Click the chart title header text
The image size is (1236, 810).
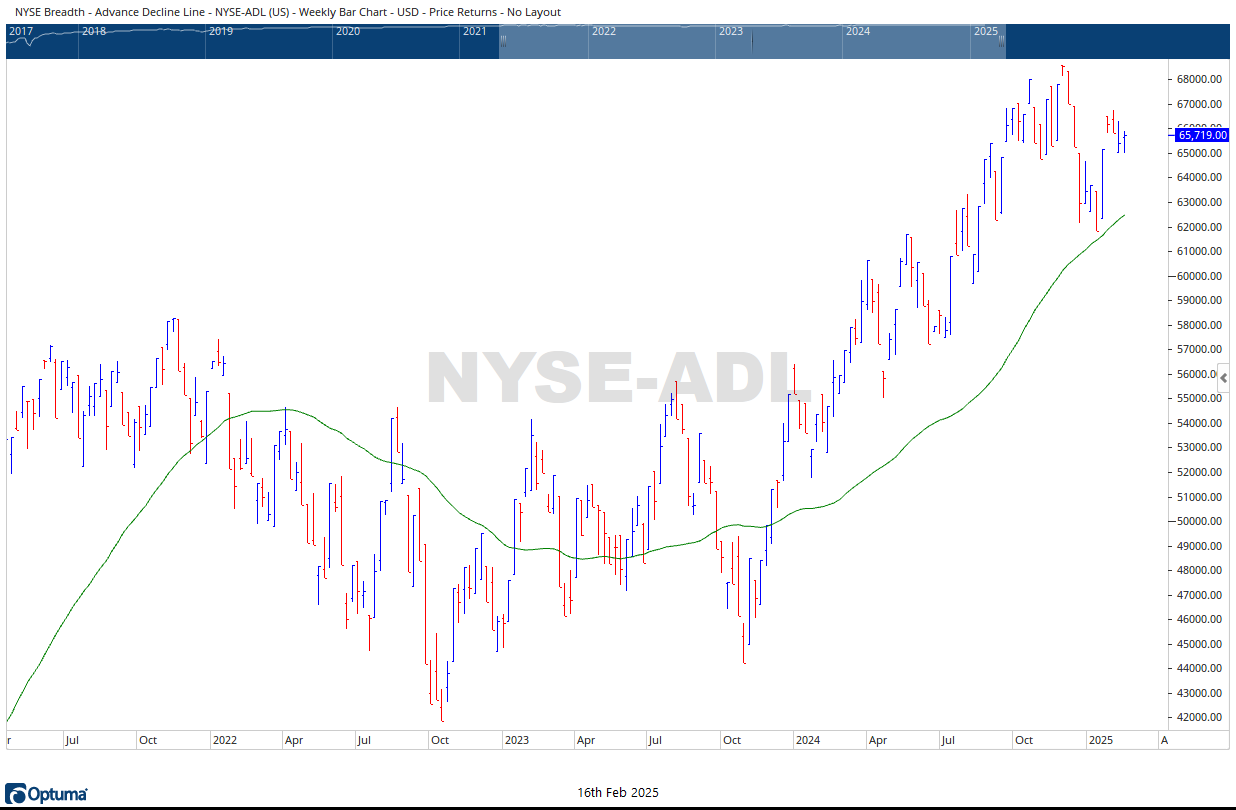coord(288,12)
